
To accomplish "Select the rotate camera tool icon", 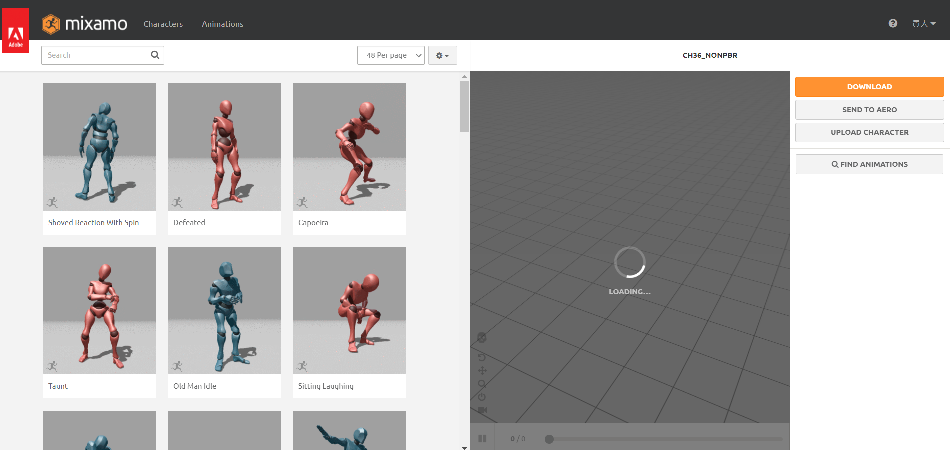I will (482, 358).
